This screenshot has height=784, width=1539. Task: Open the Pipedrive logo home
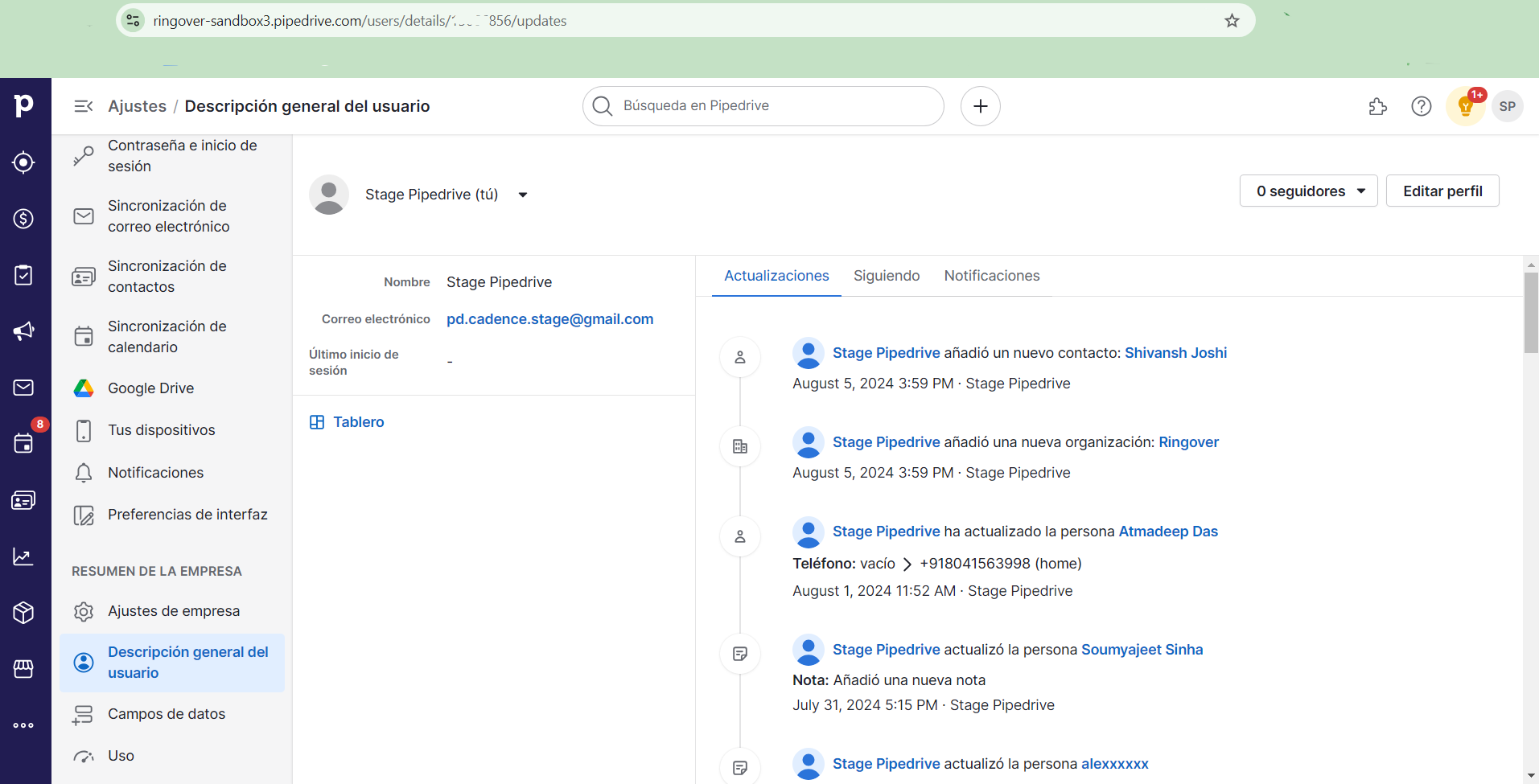tap(23, 105)
